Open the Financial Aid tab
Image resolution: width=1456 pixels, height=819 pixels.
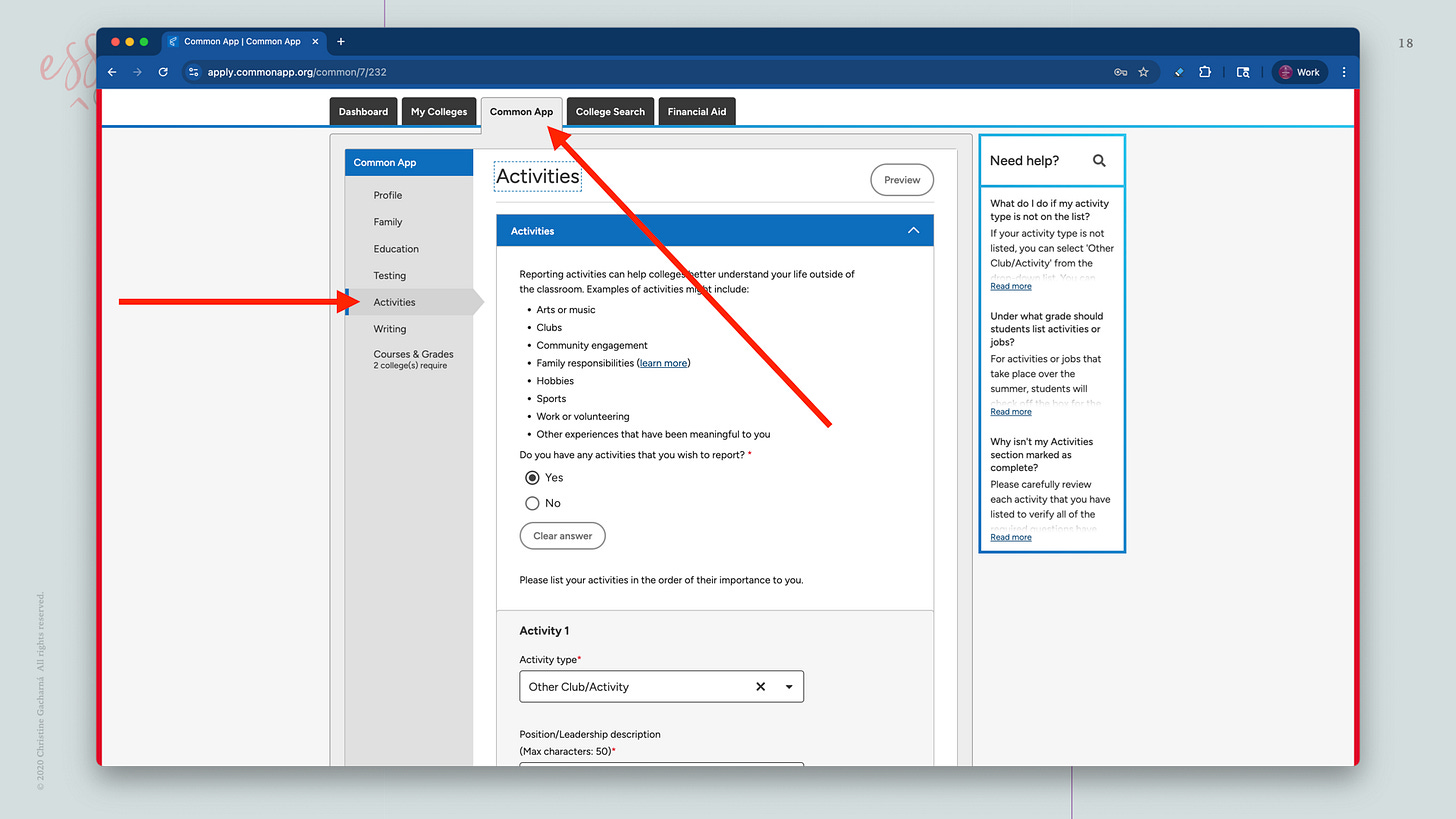pyautogui.click(x=697, y=112)
